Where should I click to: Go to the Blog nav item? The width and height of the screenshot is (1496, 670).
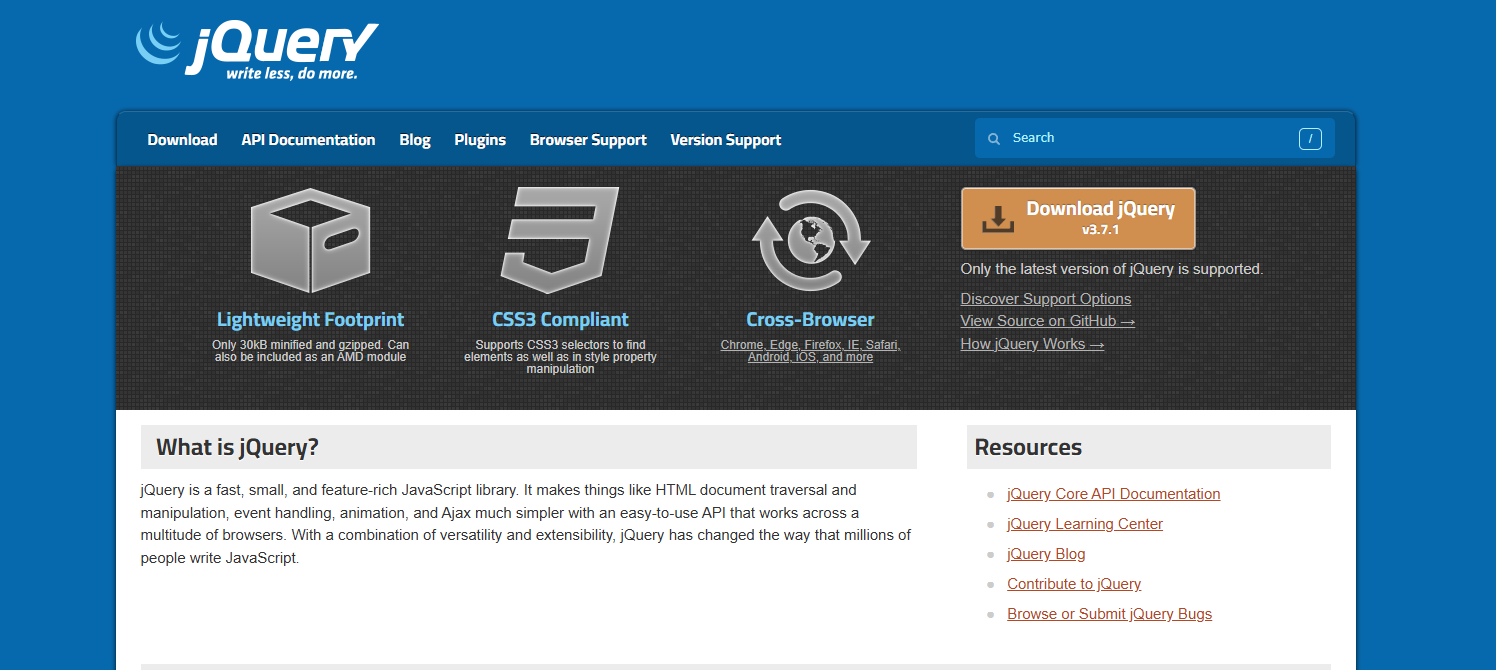point(415,140)
